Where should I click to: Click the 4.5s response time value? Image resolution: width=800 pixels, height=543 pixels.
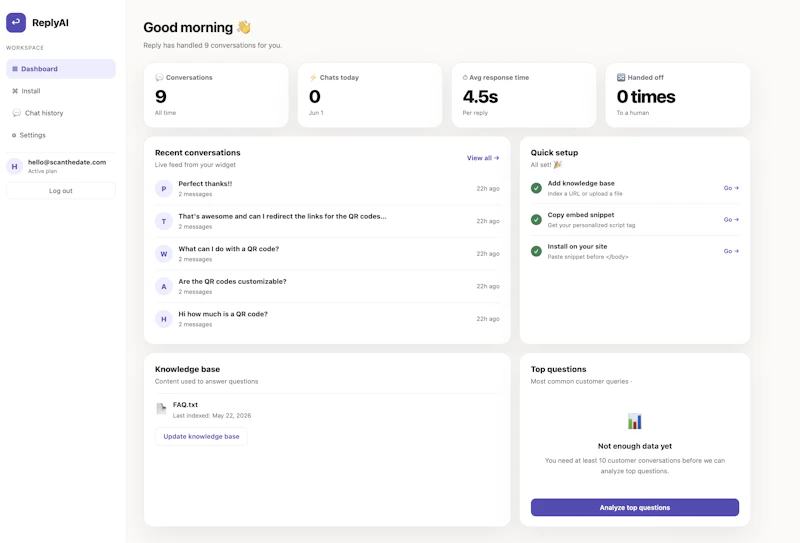[480, 96]
